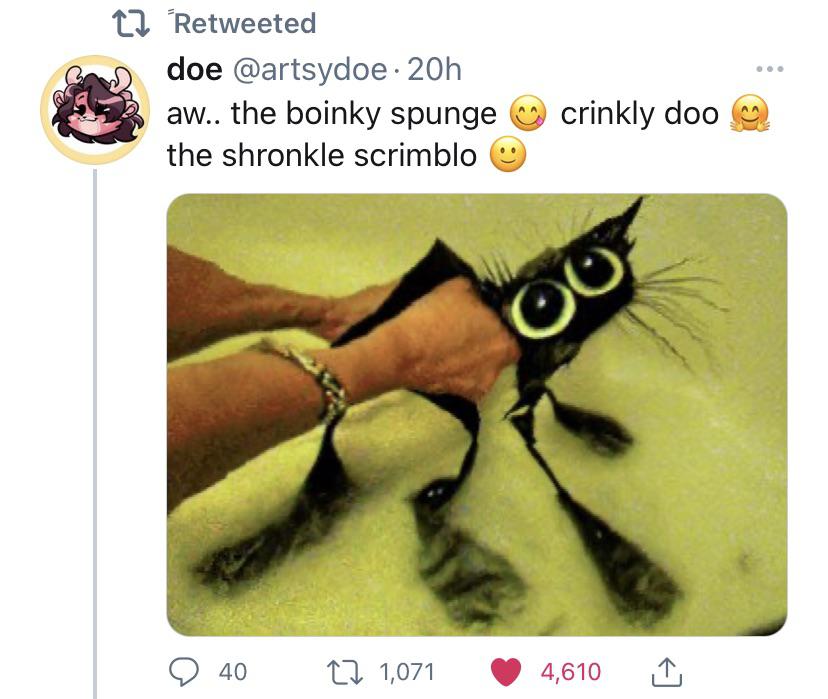This screenshot has height=699, width=828.
Task: Tap the "Retweeted" label at the top
Action: pos(250,23)
